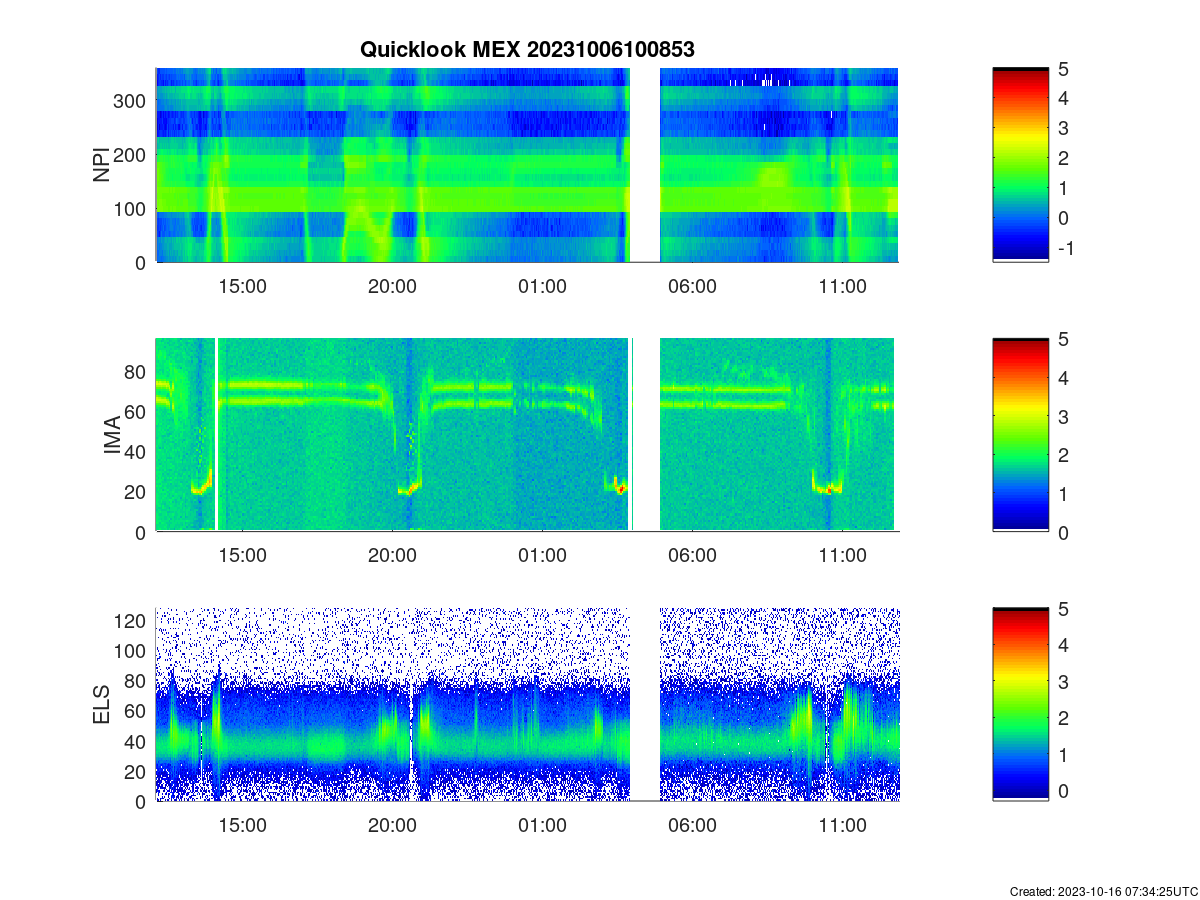The width and height of the screenshot is (1200, 900).
Task: Click the NPI spectrogram plot
Action: click(527, 165)
